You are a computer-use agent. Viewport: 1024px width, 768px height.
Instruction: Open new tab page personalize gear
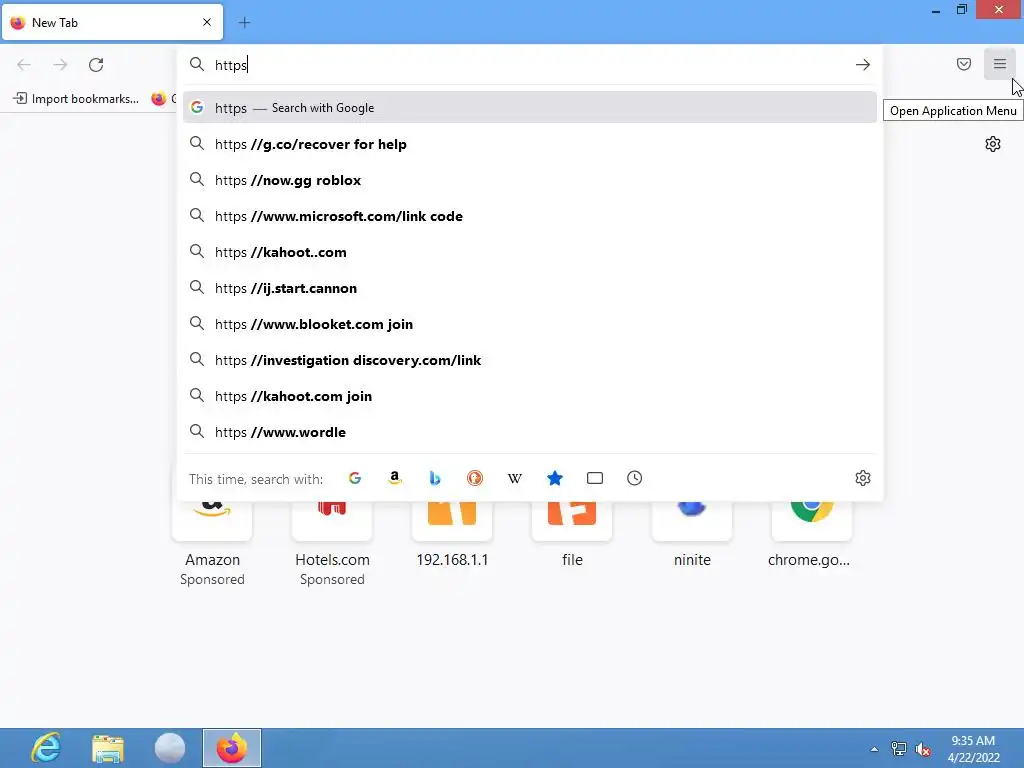[x=993, y=144]
